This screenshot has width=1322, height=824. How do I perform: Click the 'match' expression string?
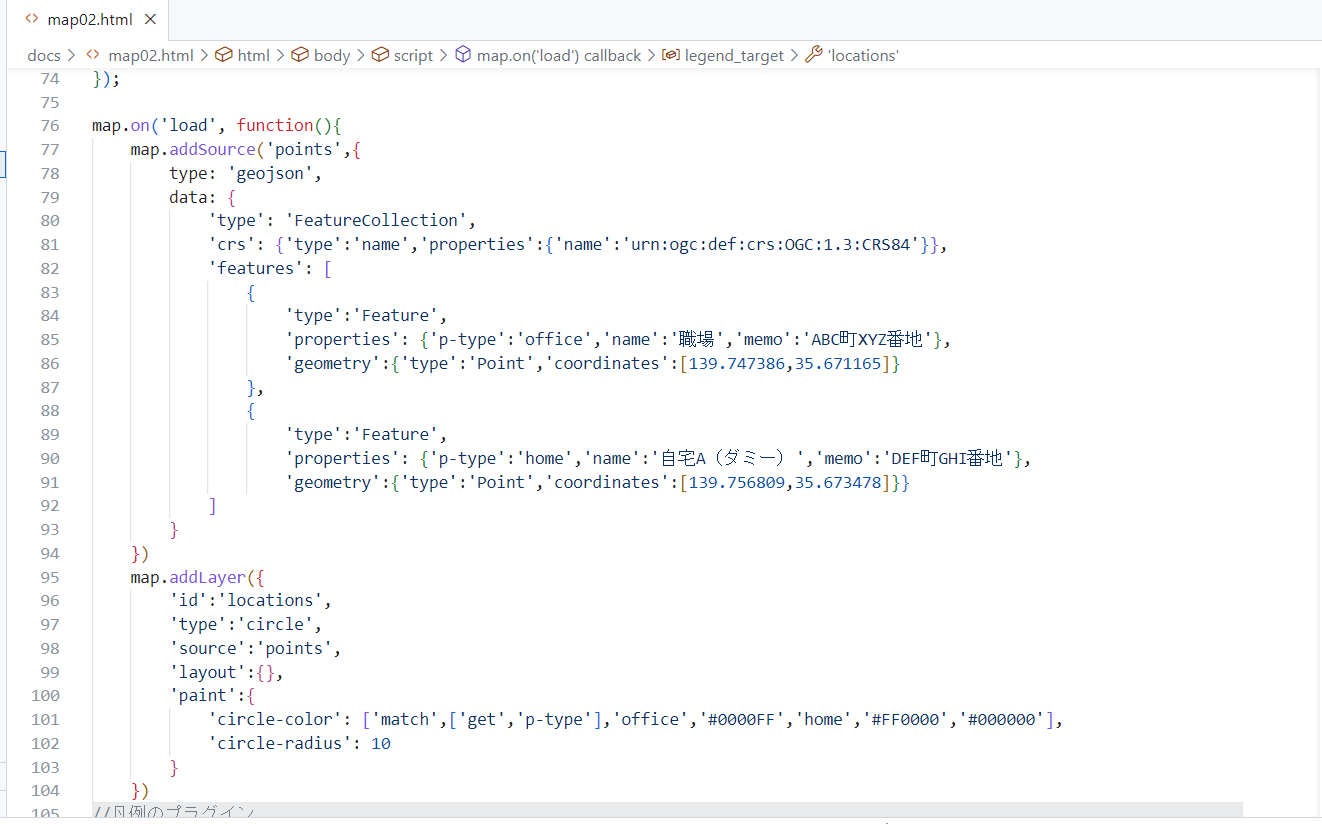tap(406, 720)
